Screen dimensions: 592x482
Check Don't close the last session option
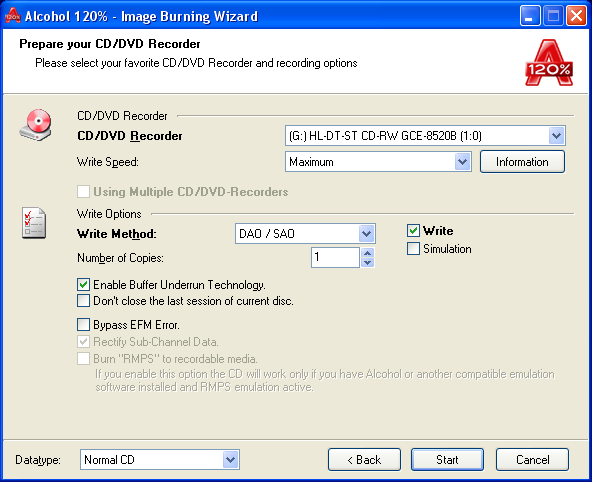[83, 301]
